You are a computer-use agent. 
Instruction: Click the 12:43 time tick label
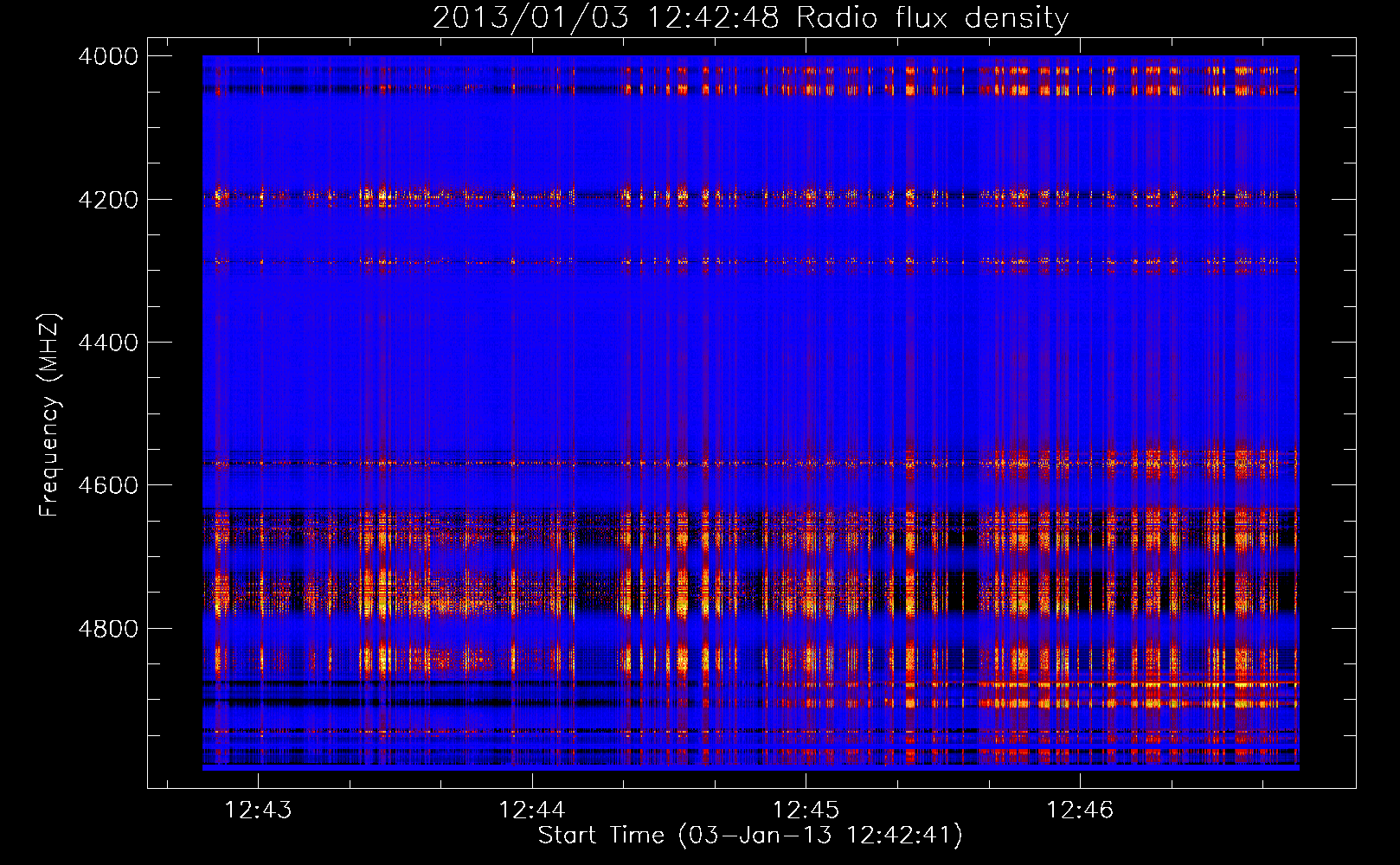pos(258,810)
